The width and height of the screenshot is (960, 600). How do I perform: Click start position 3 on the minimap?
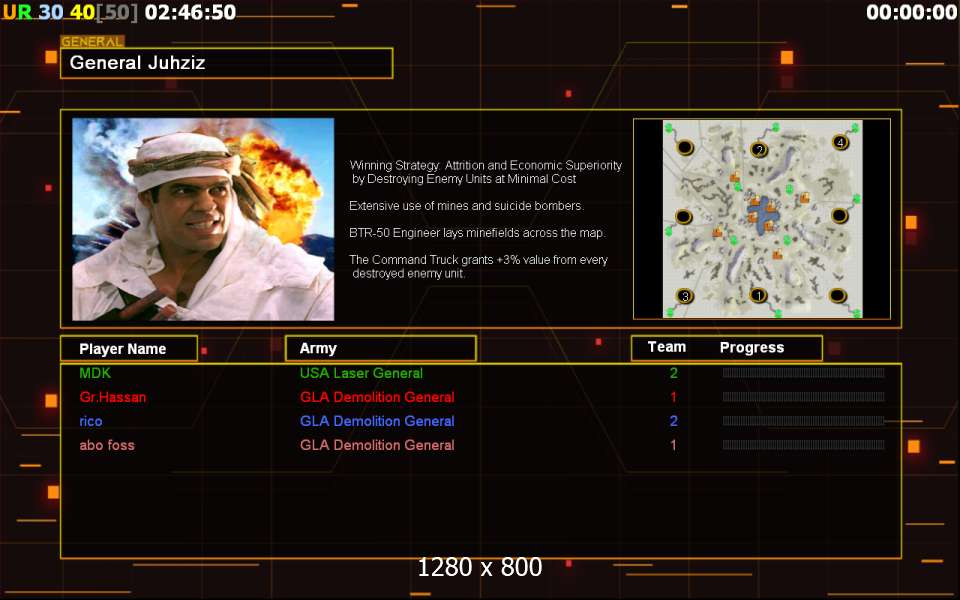[684, 296]
